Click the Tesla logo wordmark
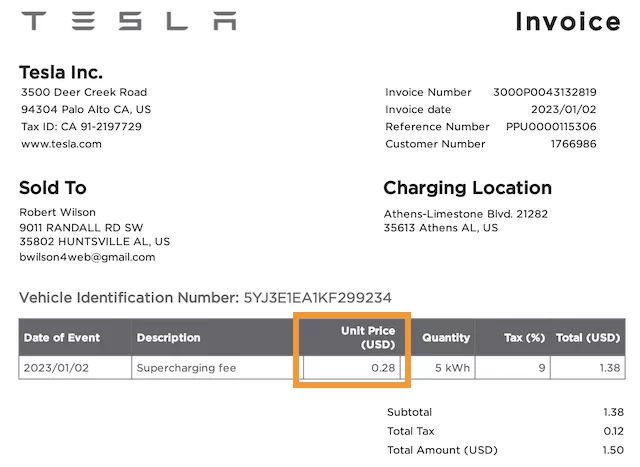 point(129,21)
